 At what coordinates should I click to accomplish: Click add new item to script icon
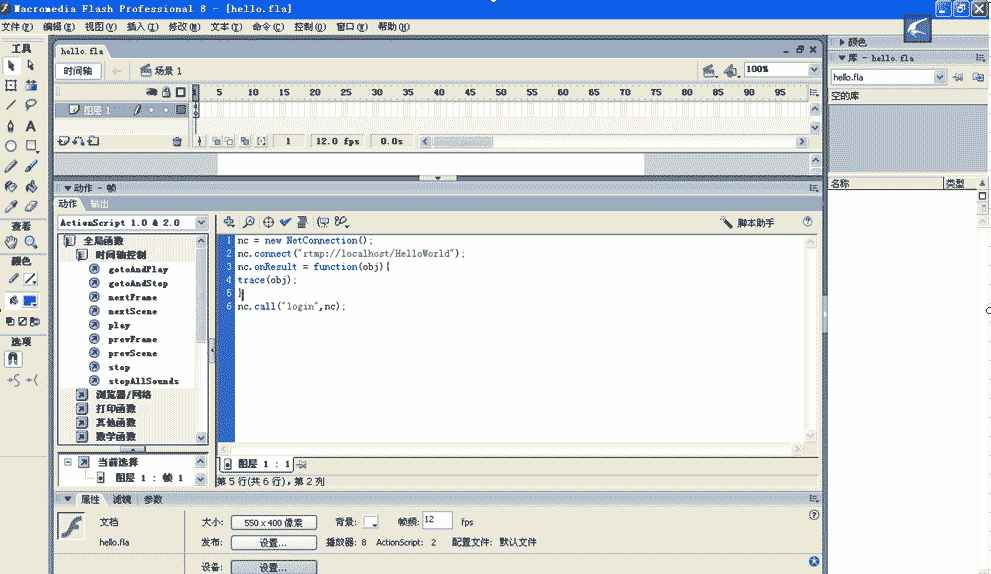229,222
